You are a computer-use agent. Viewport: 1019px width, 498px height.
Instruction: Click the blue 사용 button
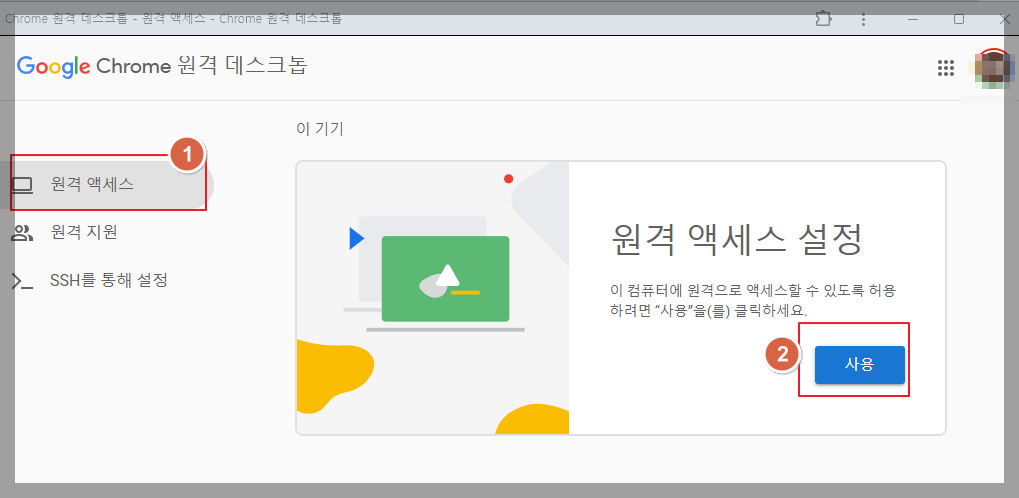pos(859,365)
